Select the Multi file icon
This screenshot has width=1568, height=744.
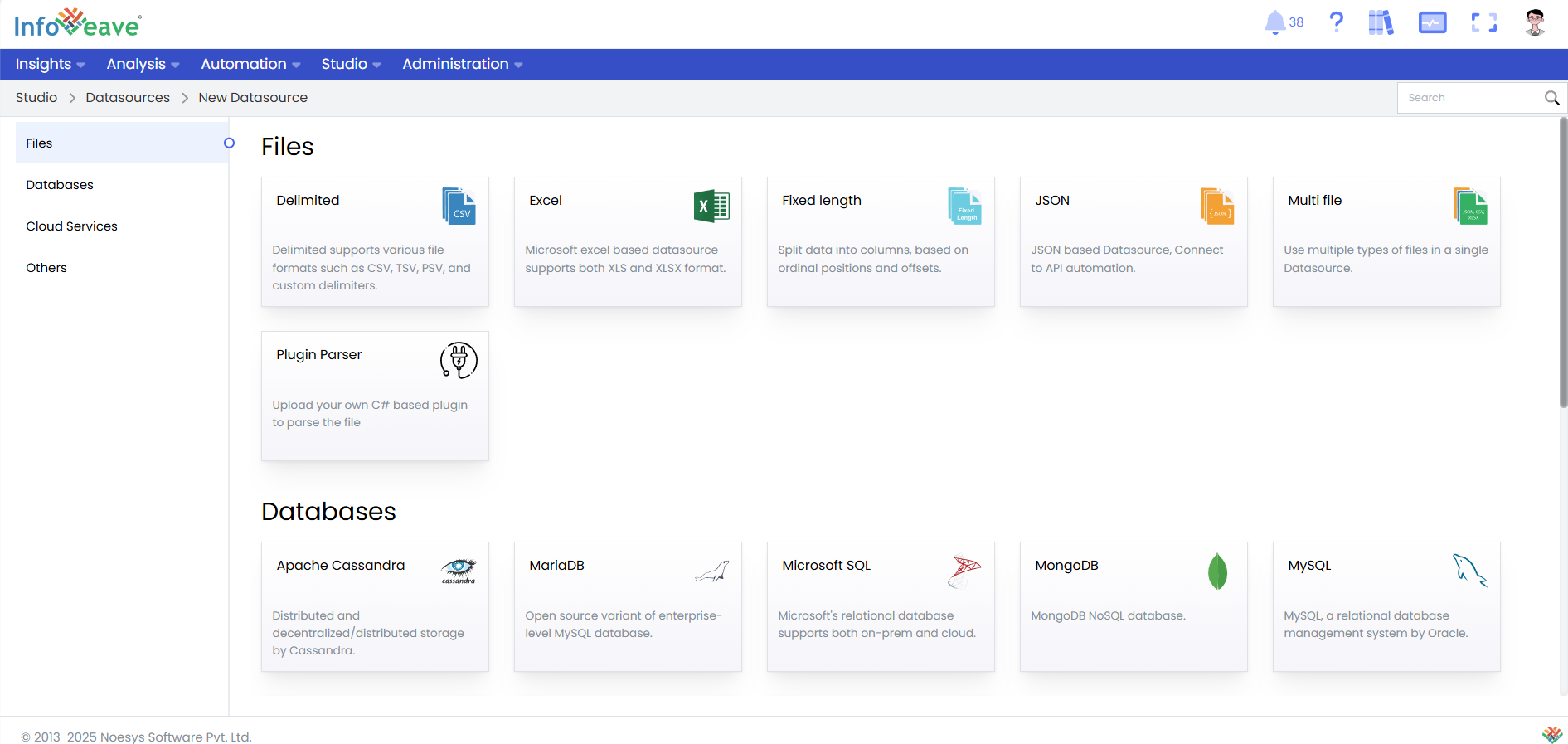1470,206
